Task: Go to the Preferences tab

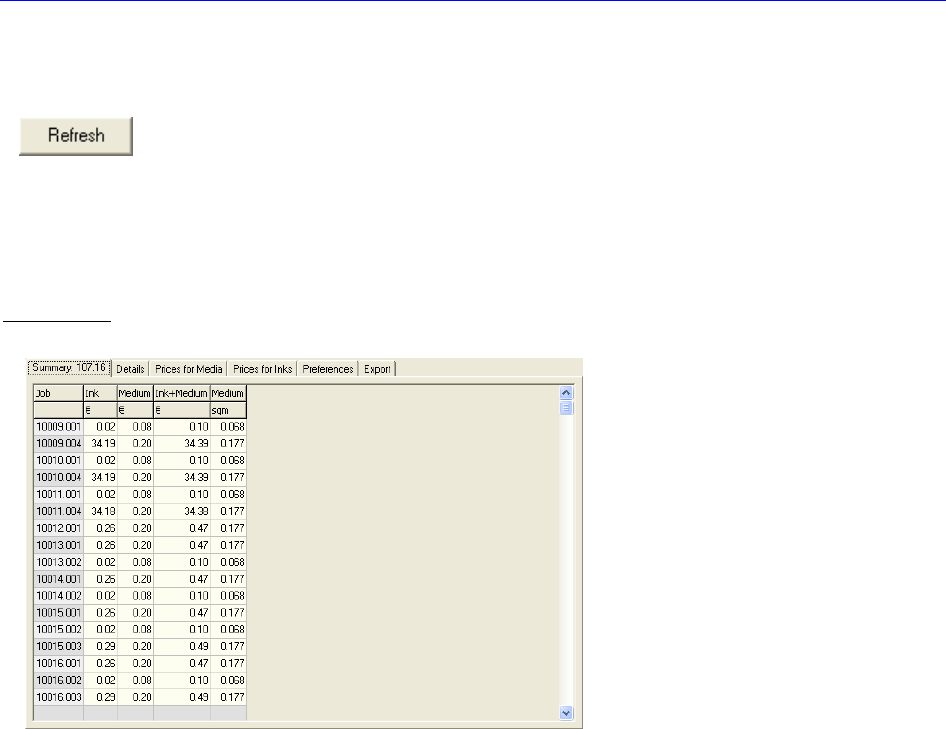Action: [328, 369]
